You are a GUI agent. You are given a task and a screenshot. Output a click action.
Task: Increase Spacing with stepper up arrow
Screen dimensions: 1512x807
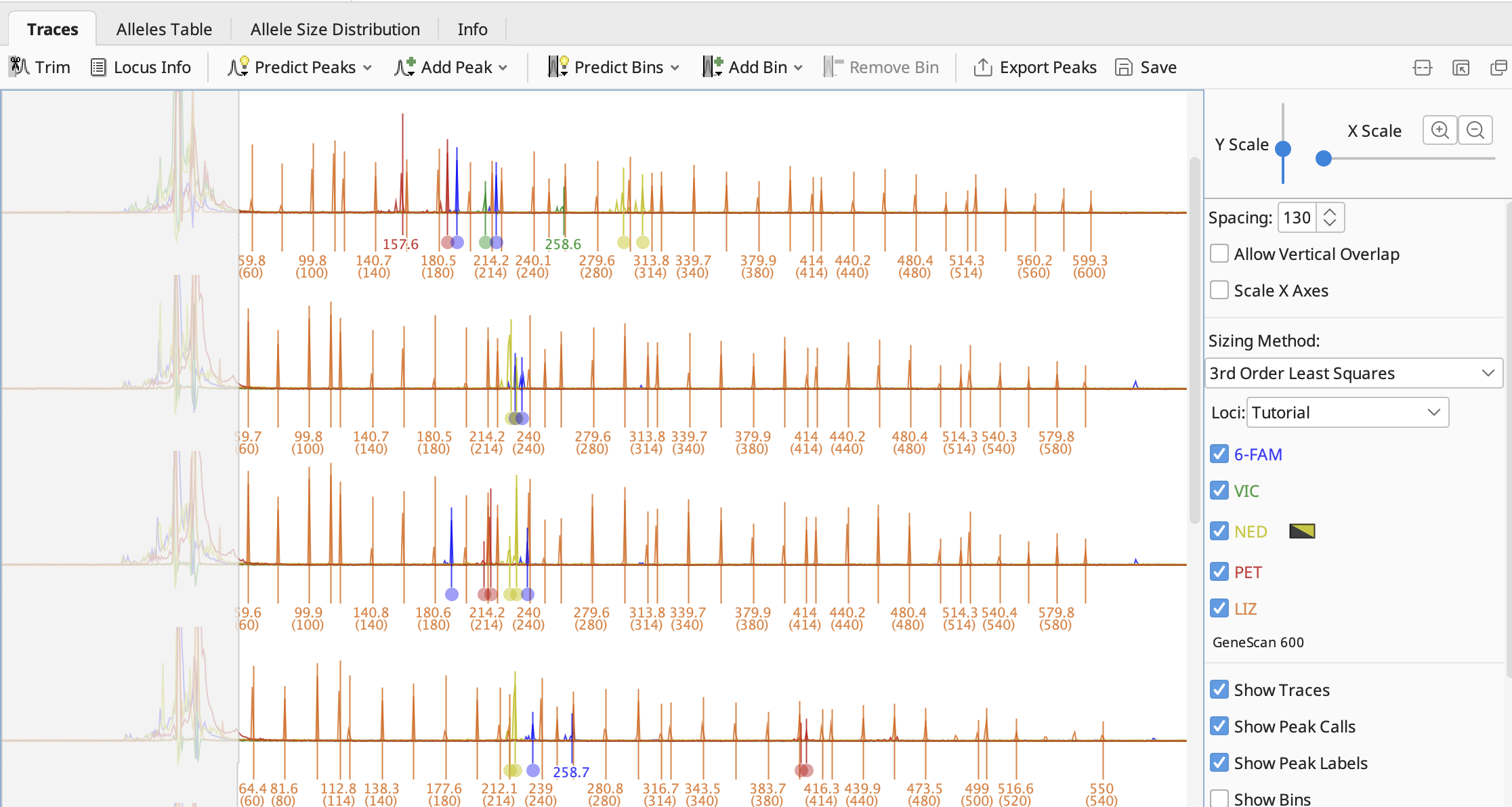[1330, 212]
